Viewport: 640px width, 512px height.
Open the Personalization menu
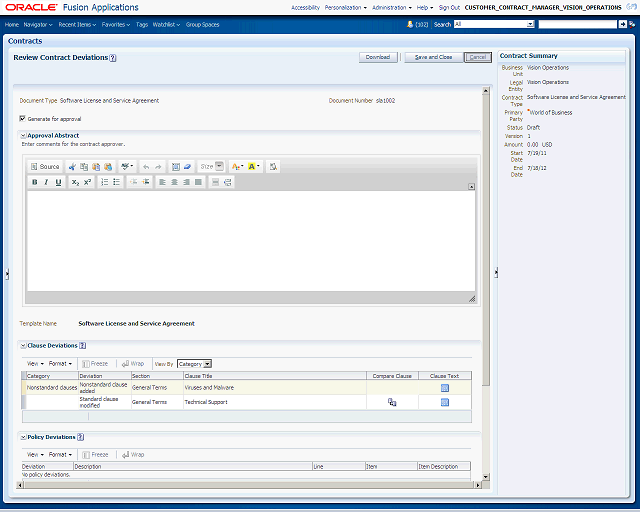coord(346,7)
